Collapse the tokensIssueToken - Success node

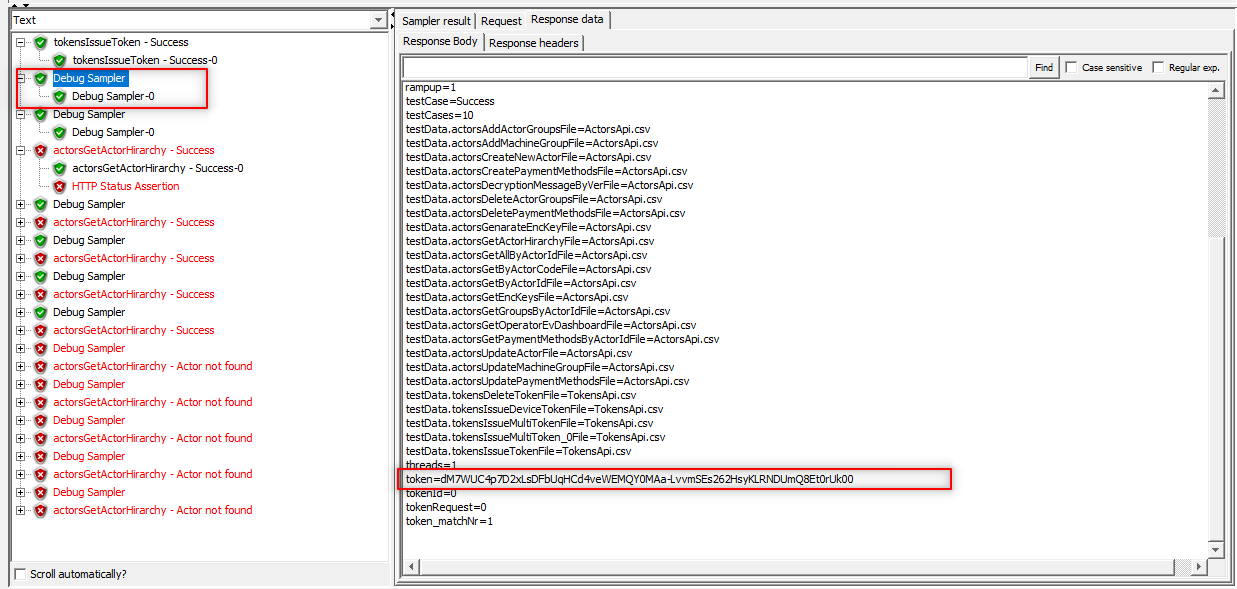click(21, 42)
